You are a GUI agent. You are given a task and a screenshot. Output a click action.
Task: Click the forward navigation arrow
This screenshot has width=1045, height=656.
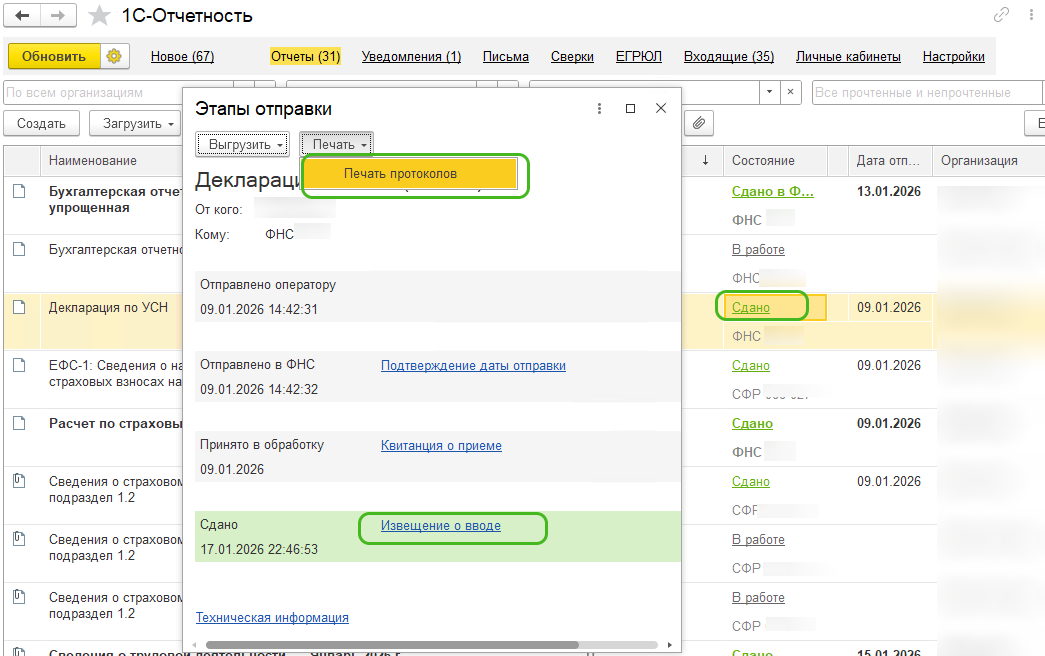tap(58, 16)
